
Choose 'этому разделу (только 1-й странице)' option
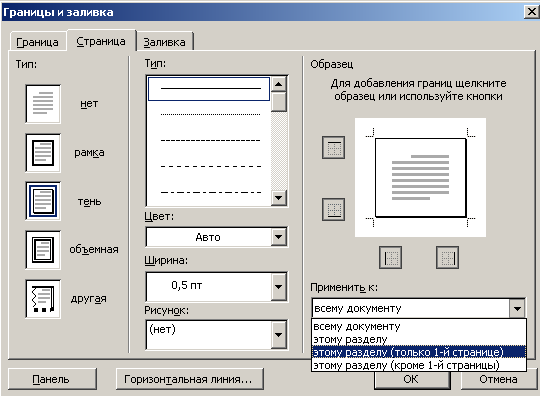[x=418, y=352]
